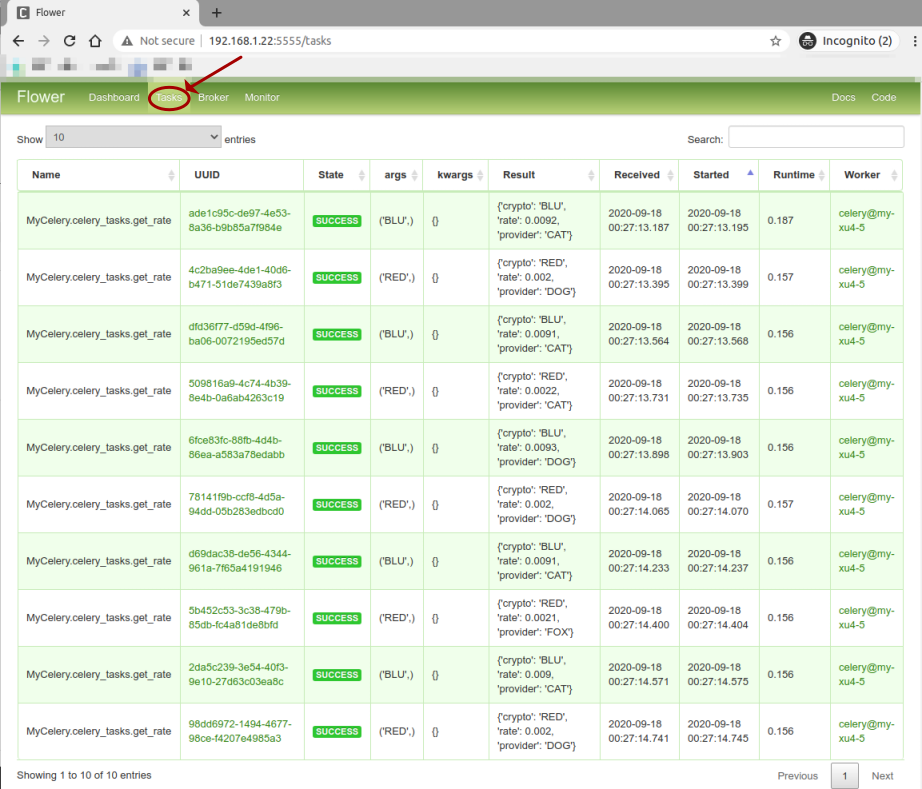The width and height of the screenshot is (922, 789).
Task: Sort table by Runtime column
Action: click(793, 175)
